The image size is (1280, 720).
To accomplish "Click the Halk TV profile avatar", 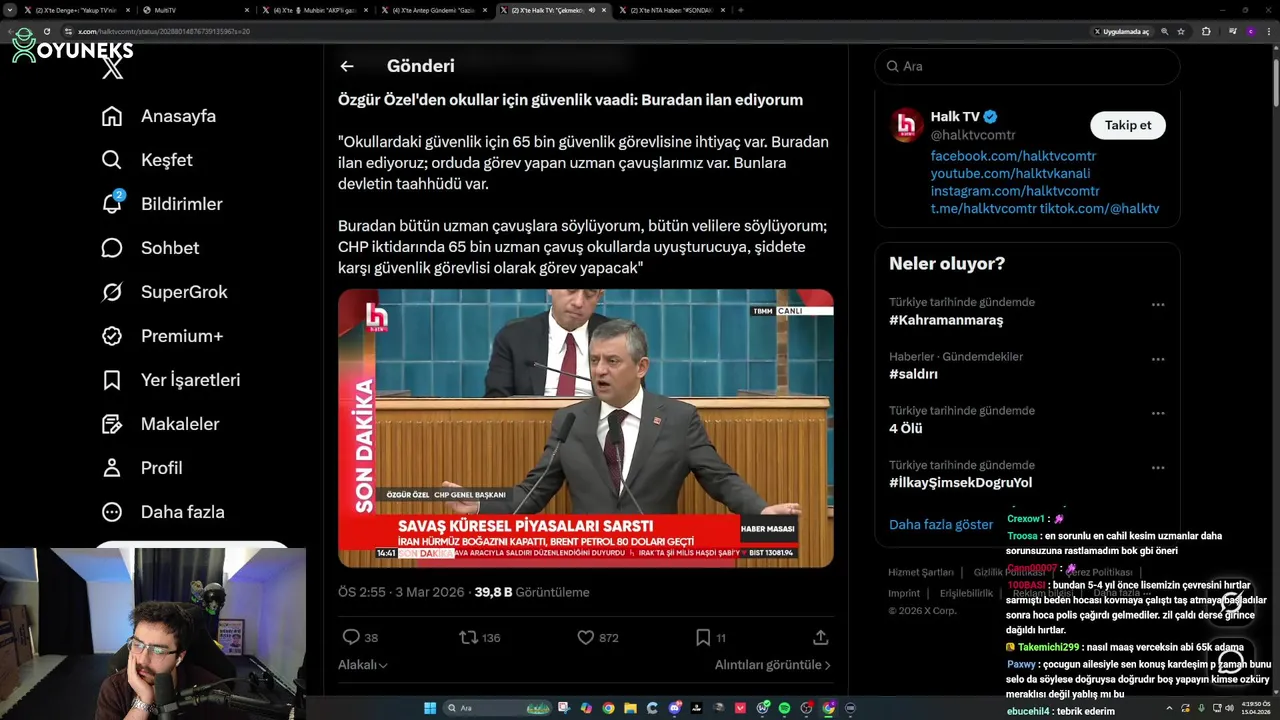I will [907, 125].
